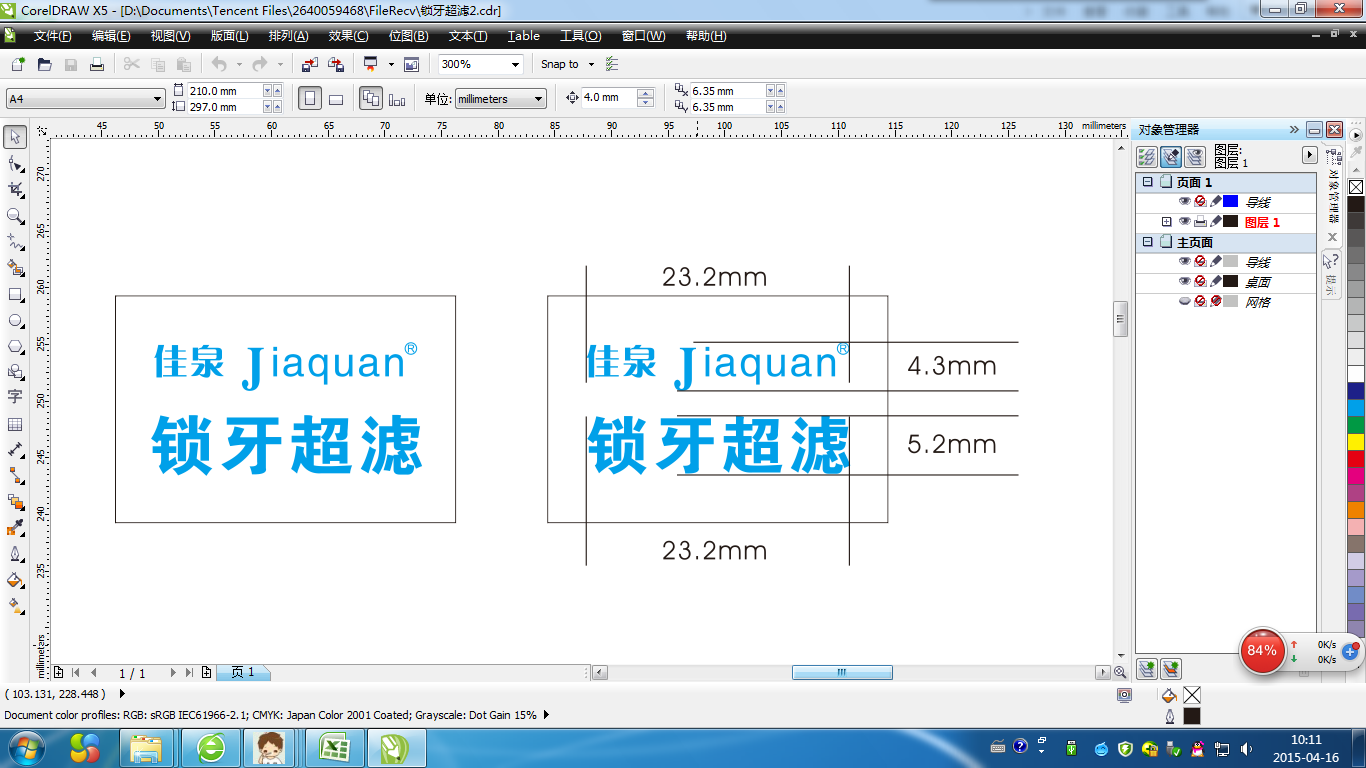The image size is (1366, 768).
Task: Select the Zoom magnifier tool
Action: 15,215
